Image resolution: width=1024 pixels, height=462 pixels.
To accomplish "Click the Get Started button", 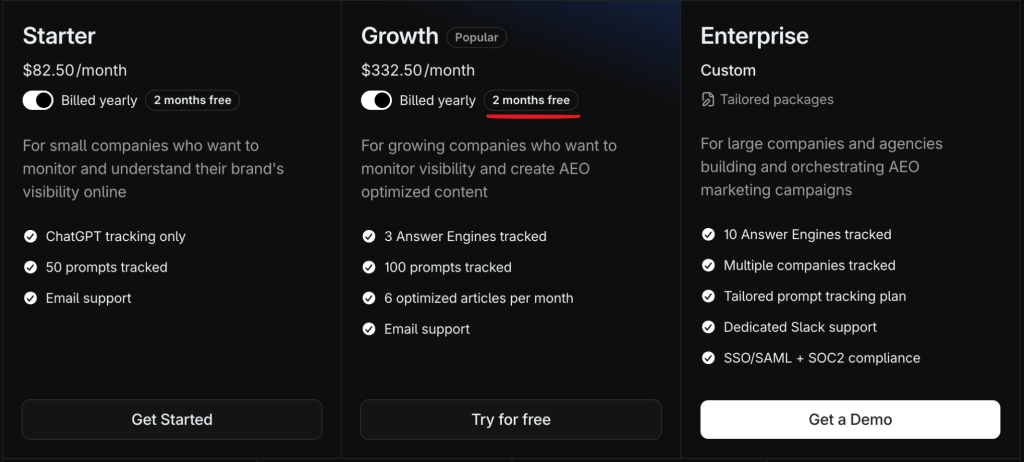I will point(172,419).
